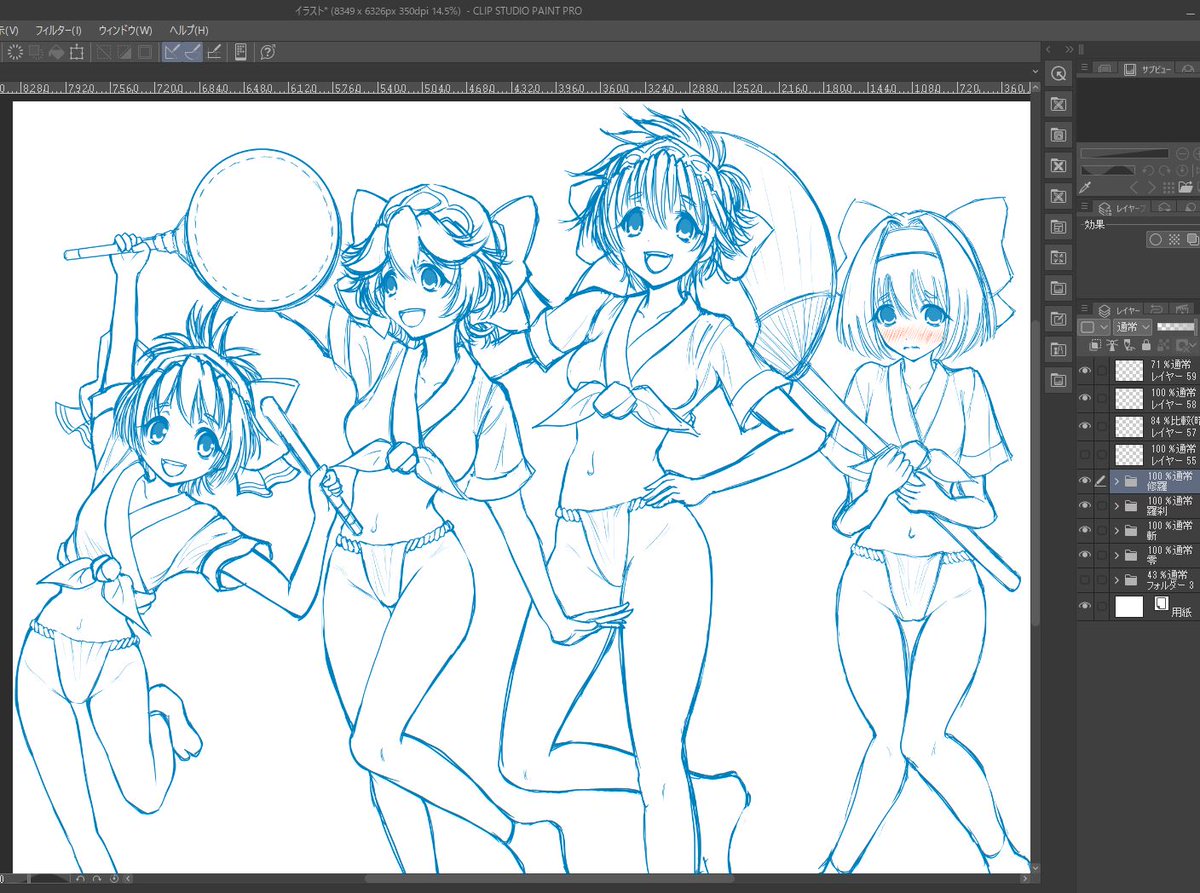Viewport: 1200px width, 893px height.
Task: Hide レイヤー 58 with its eye icon
Action: point(1085,398)
